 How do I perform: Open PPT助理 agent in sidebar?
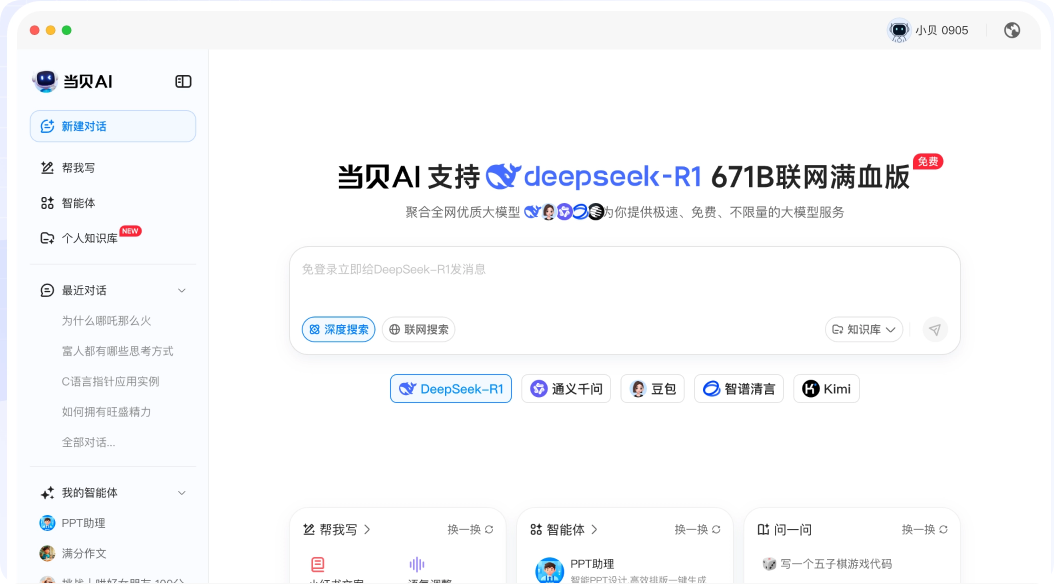point(73,523)
